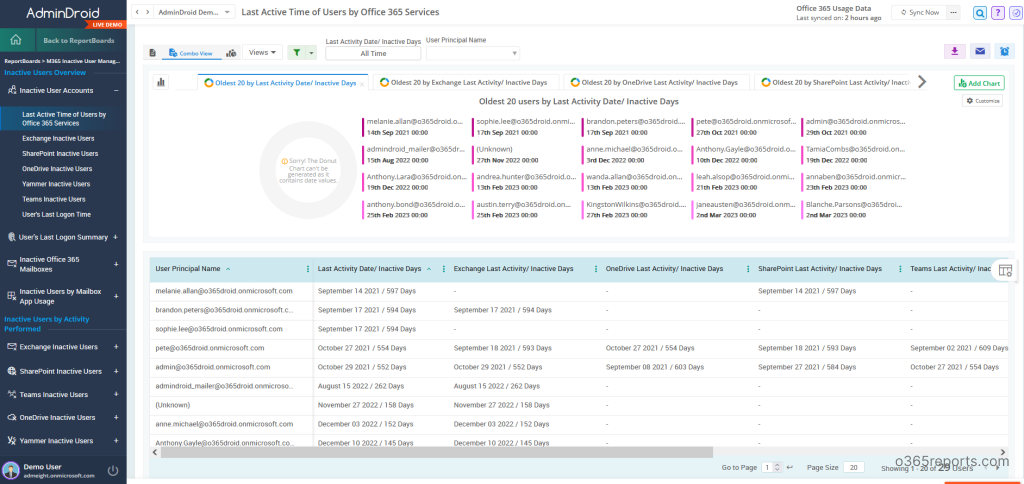Click the Sync Now button
The height and width of the screenshot is (484, 1024).
pyautogui.click(x=919, y=12)
